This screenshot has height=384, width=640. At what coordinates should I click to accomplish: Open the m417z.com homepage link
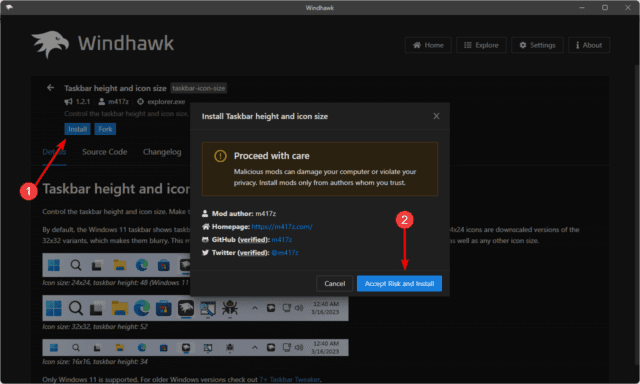pos(282,226)
